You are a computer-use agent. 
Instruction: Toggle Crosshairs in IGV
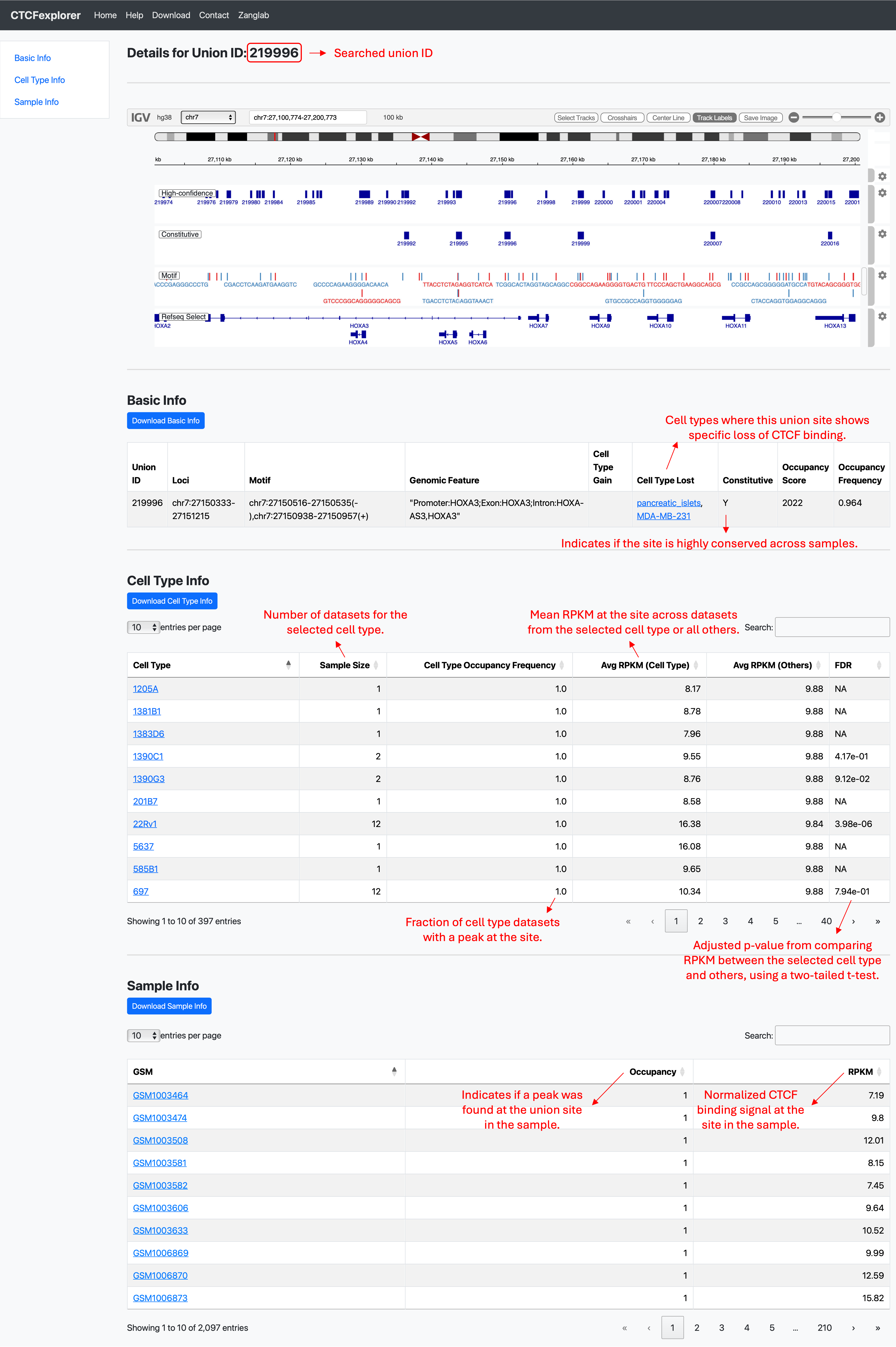pos(622,118)
